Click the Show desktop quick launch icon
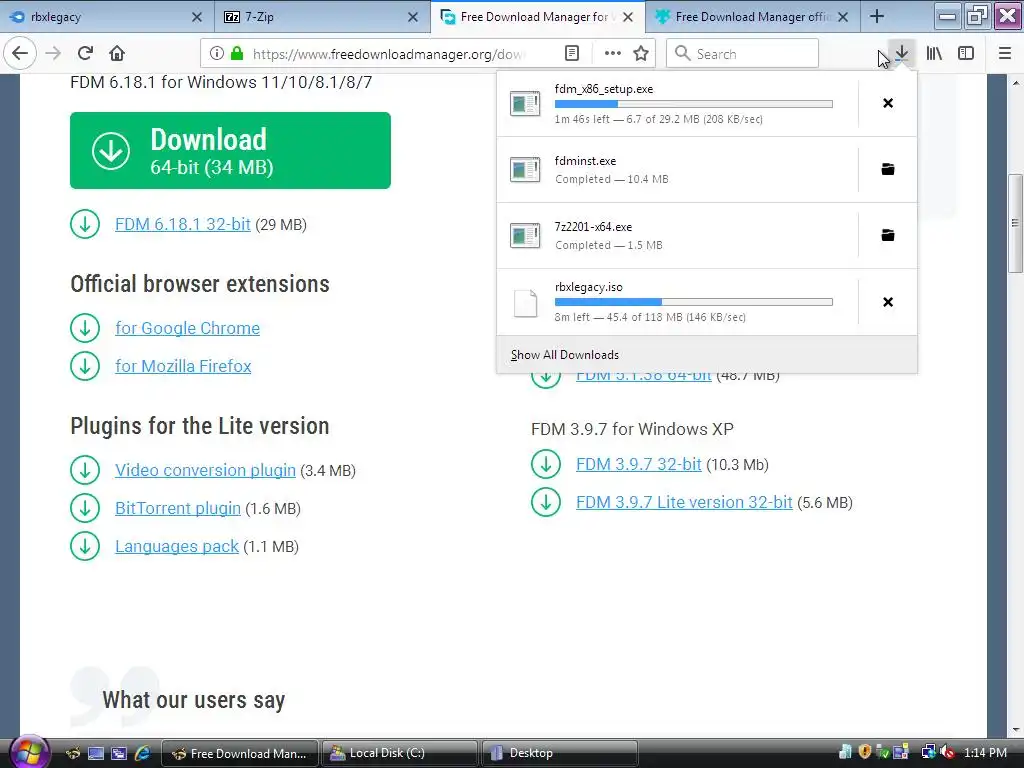The height and width of the screenshot is (768, 1024). (x=96, y=753)
